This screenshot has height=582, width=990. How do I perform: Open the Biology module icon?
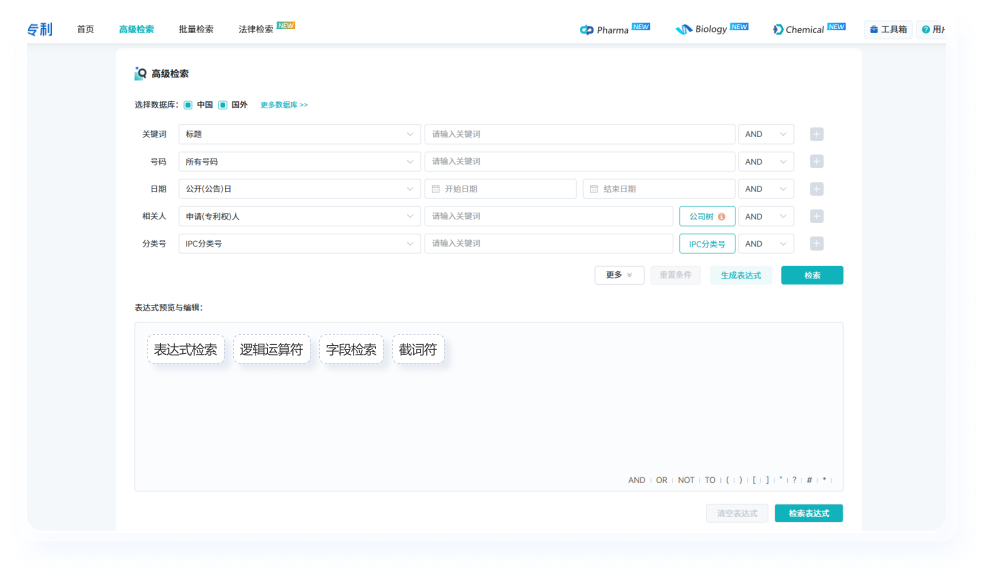tap(684, 29)
